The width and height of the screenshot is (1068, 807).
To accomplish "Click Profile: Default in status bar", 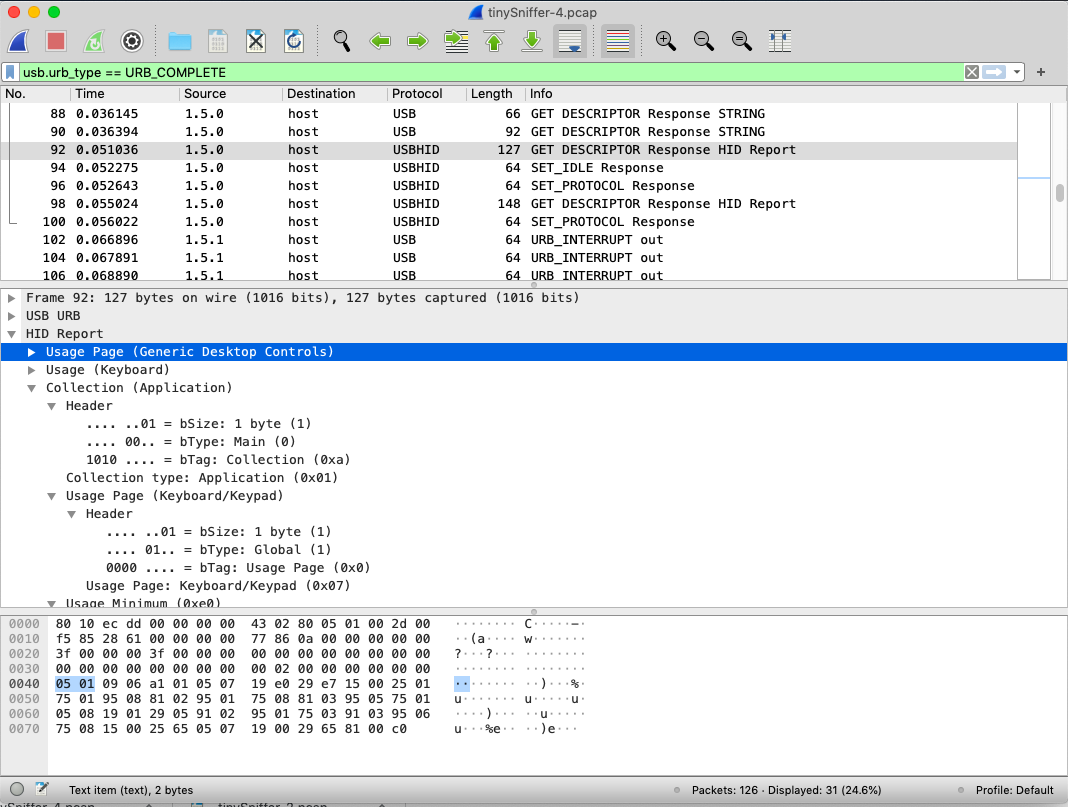I will click(1014, 790).
